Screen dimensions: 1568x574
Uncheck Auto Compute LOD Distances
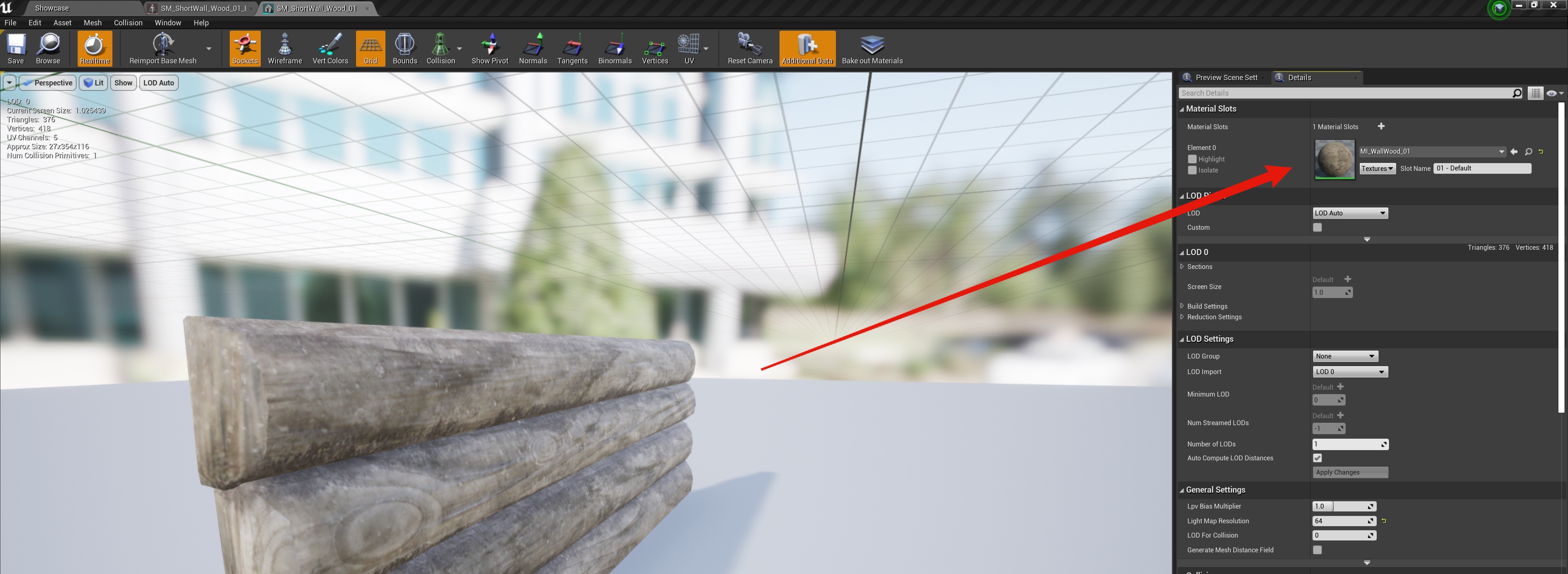coord(1317,458)
